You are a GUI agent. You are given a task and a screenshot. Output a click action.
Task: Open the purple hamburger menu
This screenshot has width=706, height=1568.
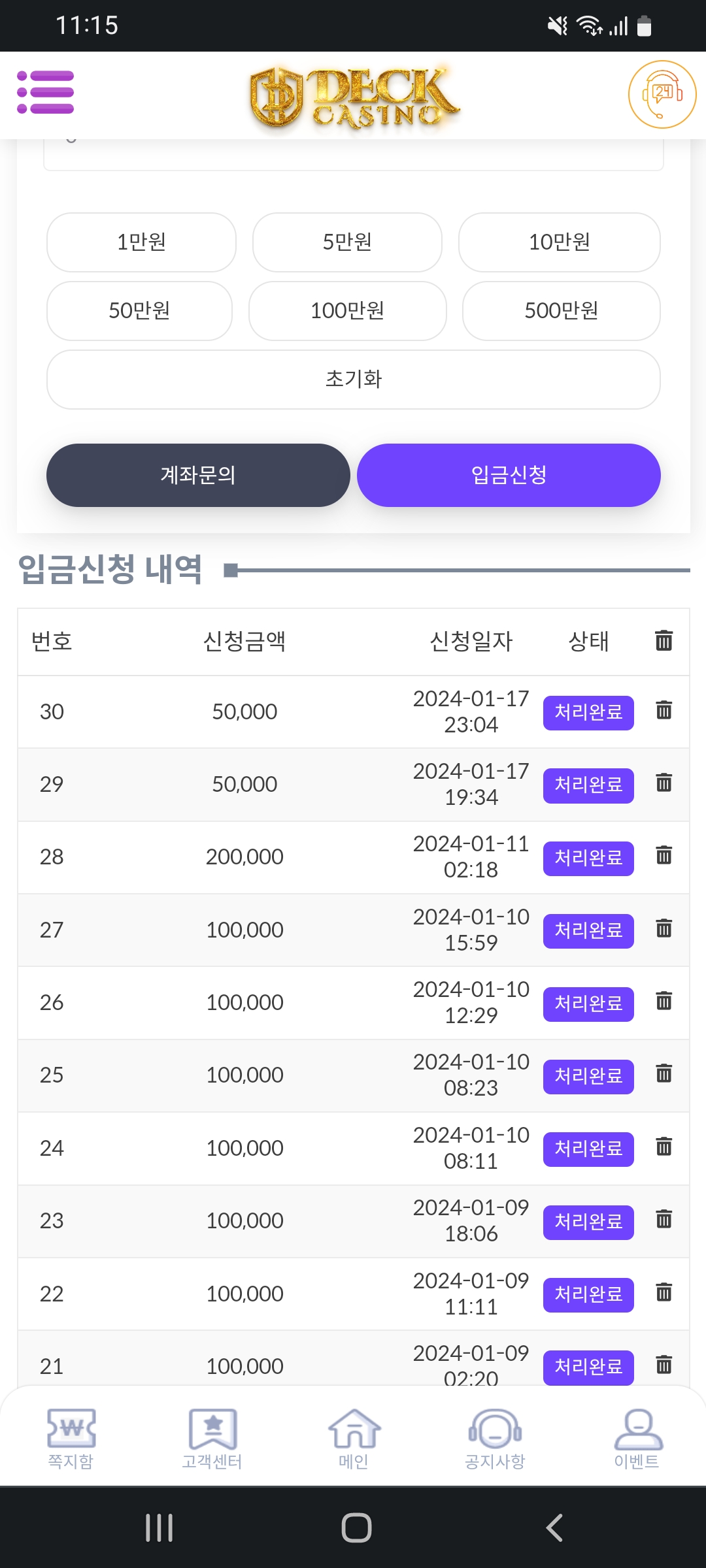click(45, 92)
